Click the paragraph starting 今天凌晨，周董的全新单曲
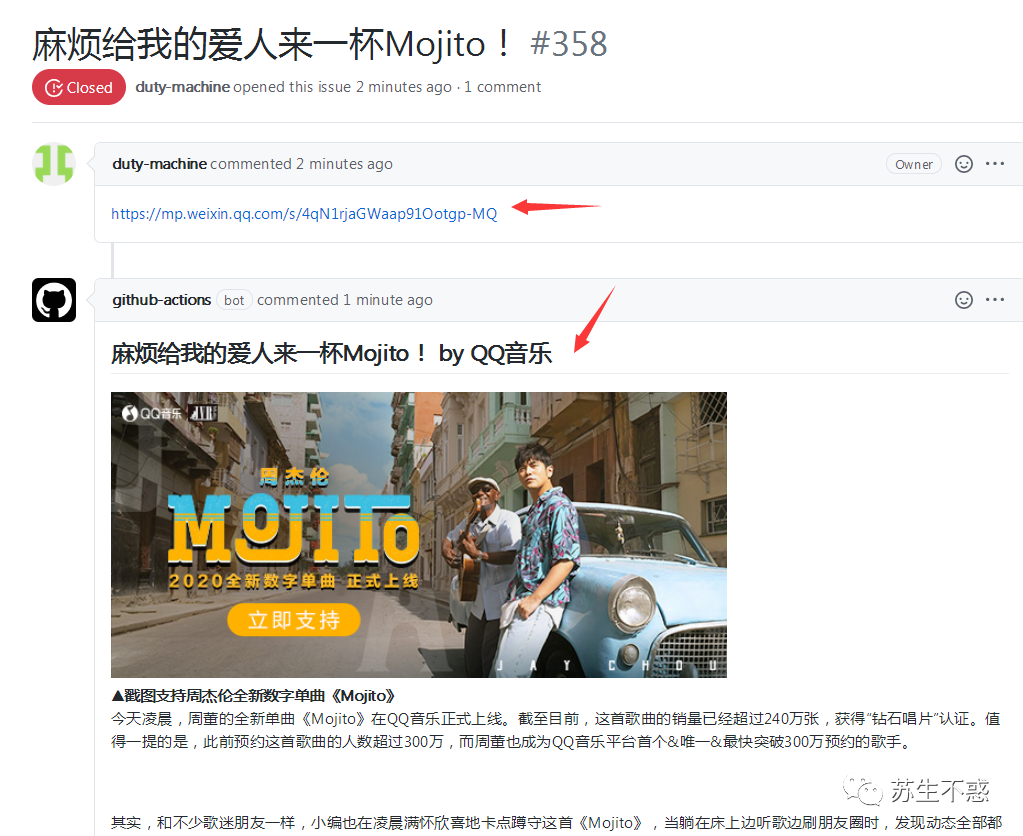This screenshot has width=1023, height=836. point(556,730)
